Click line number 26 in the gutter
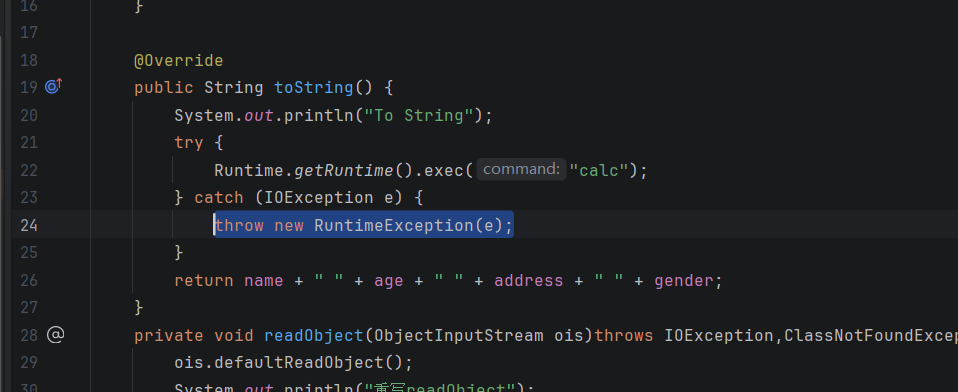Image resolution: width=958 pixels, height=392 pixels. (x=29, y=280)
